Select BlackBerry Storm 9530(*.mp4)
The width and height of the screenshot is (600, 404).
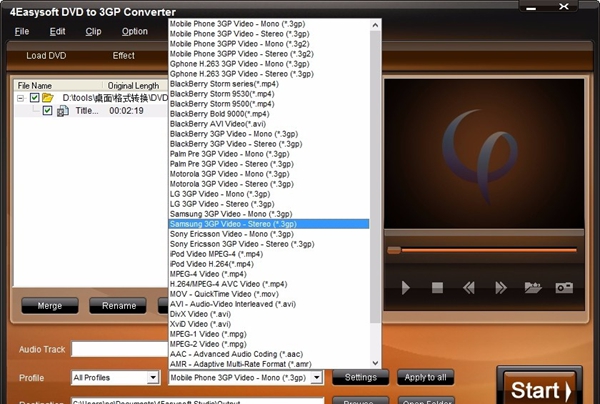coord(269,94)
